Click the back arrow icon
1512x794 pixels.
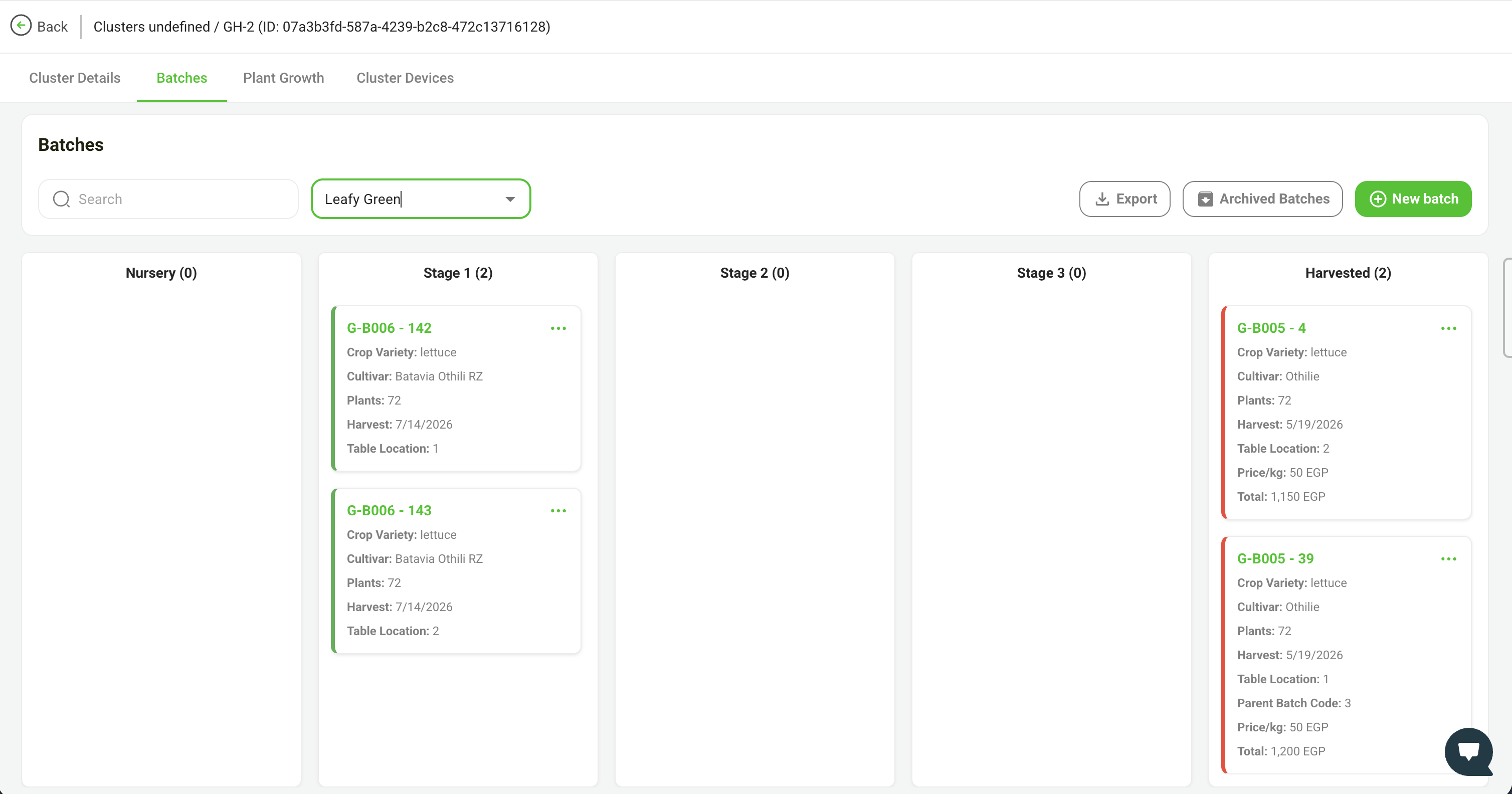21,26
